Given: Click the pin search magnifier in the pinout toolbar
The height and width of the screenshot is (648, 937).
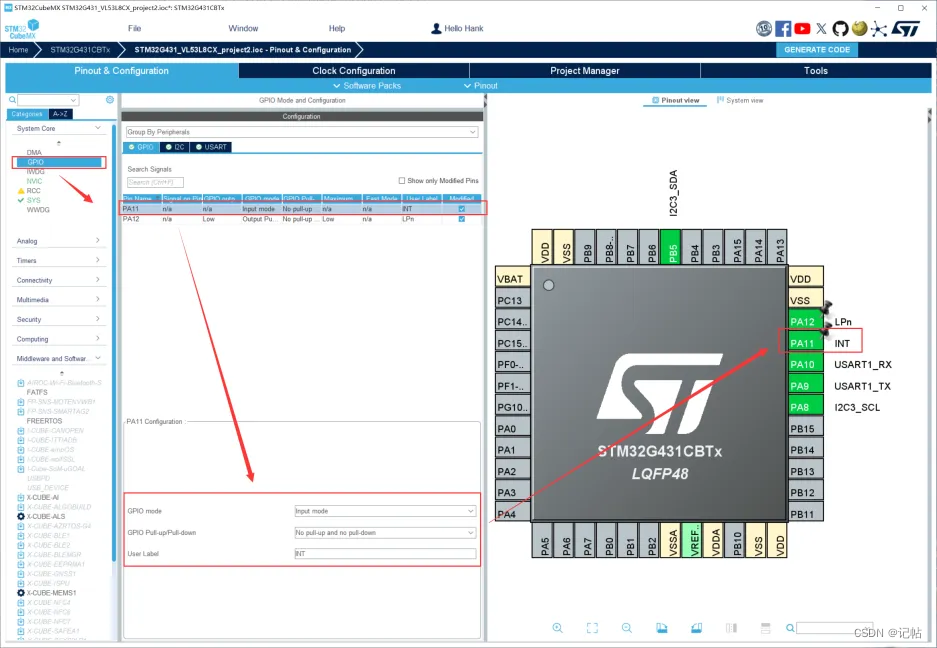Looking at the screenshot, I should (x=790, y=628).
